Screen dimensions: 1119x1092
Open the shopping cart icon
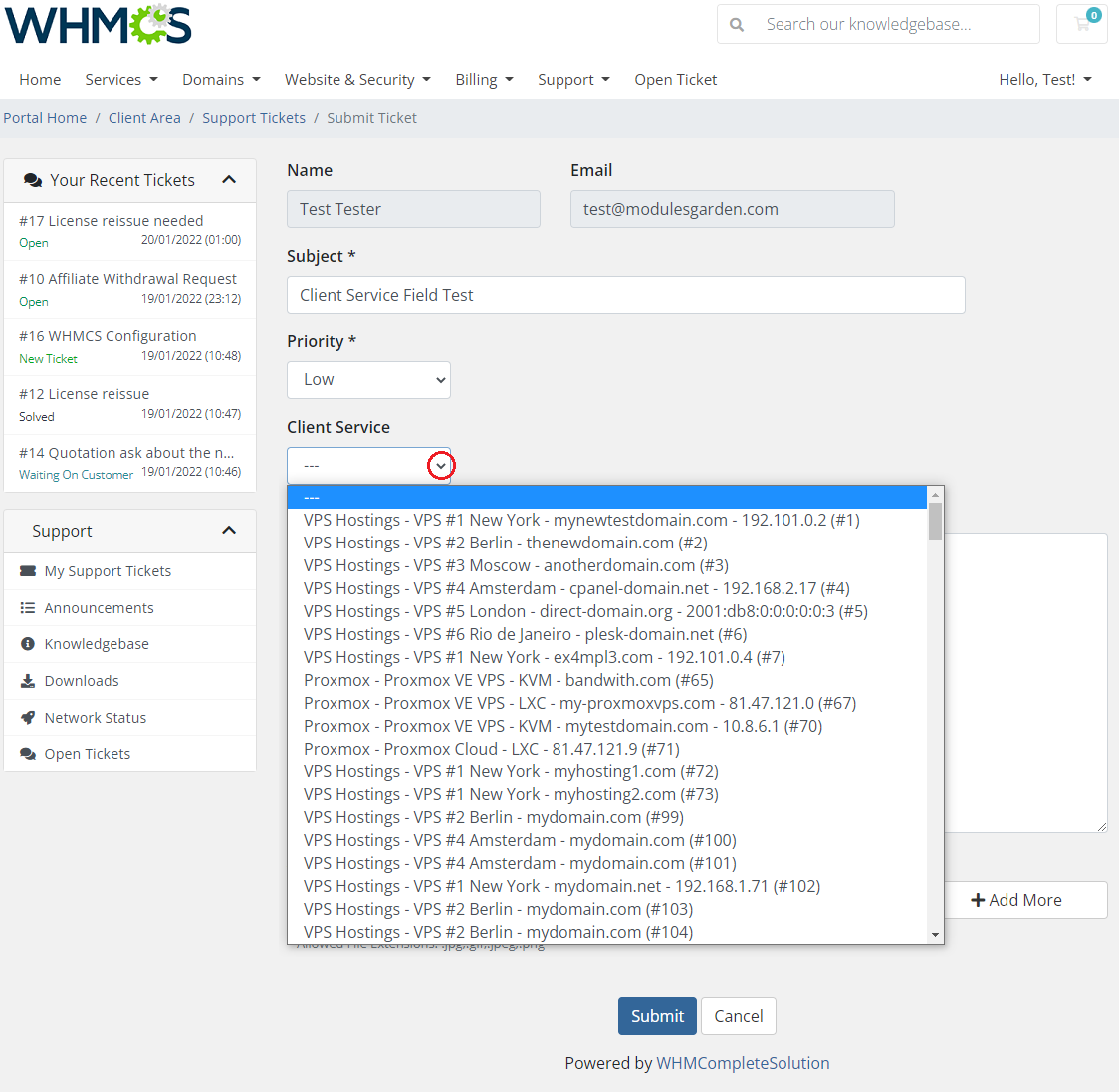click(1082, 24)
